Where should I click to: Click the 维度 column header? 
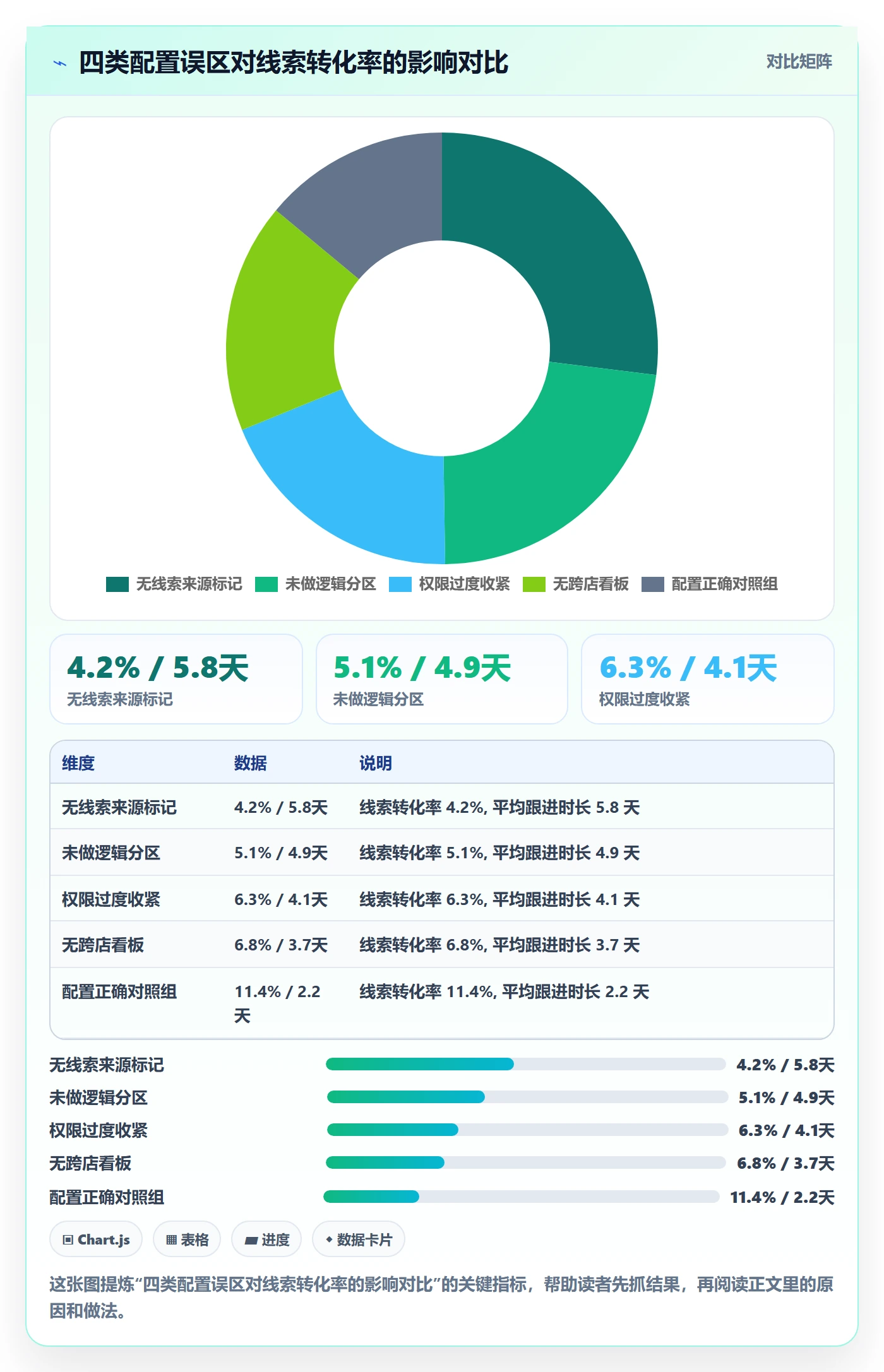coord(78,763)
